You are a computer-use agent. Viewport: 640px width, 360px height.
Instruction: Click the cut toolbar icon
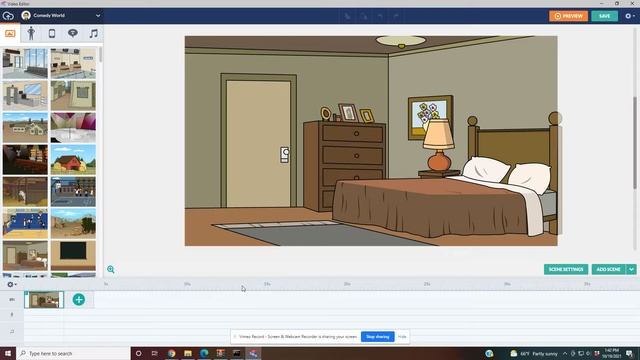347,16
